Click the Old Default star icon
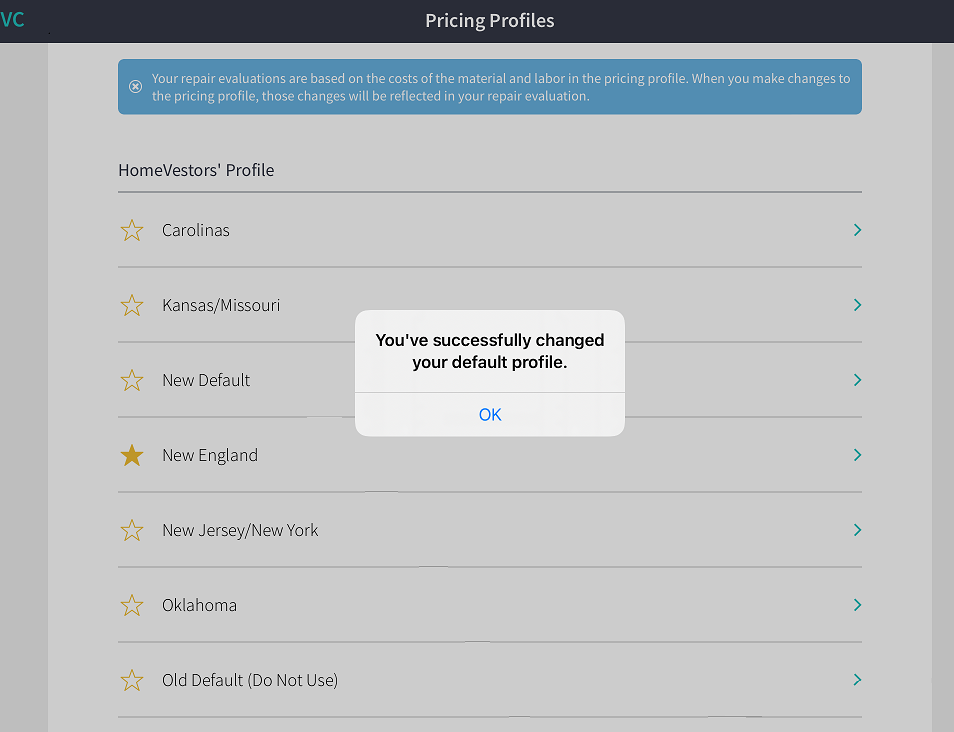 [132, 680]
